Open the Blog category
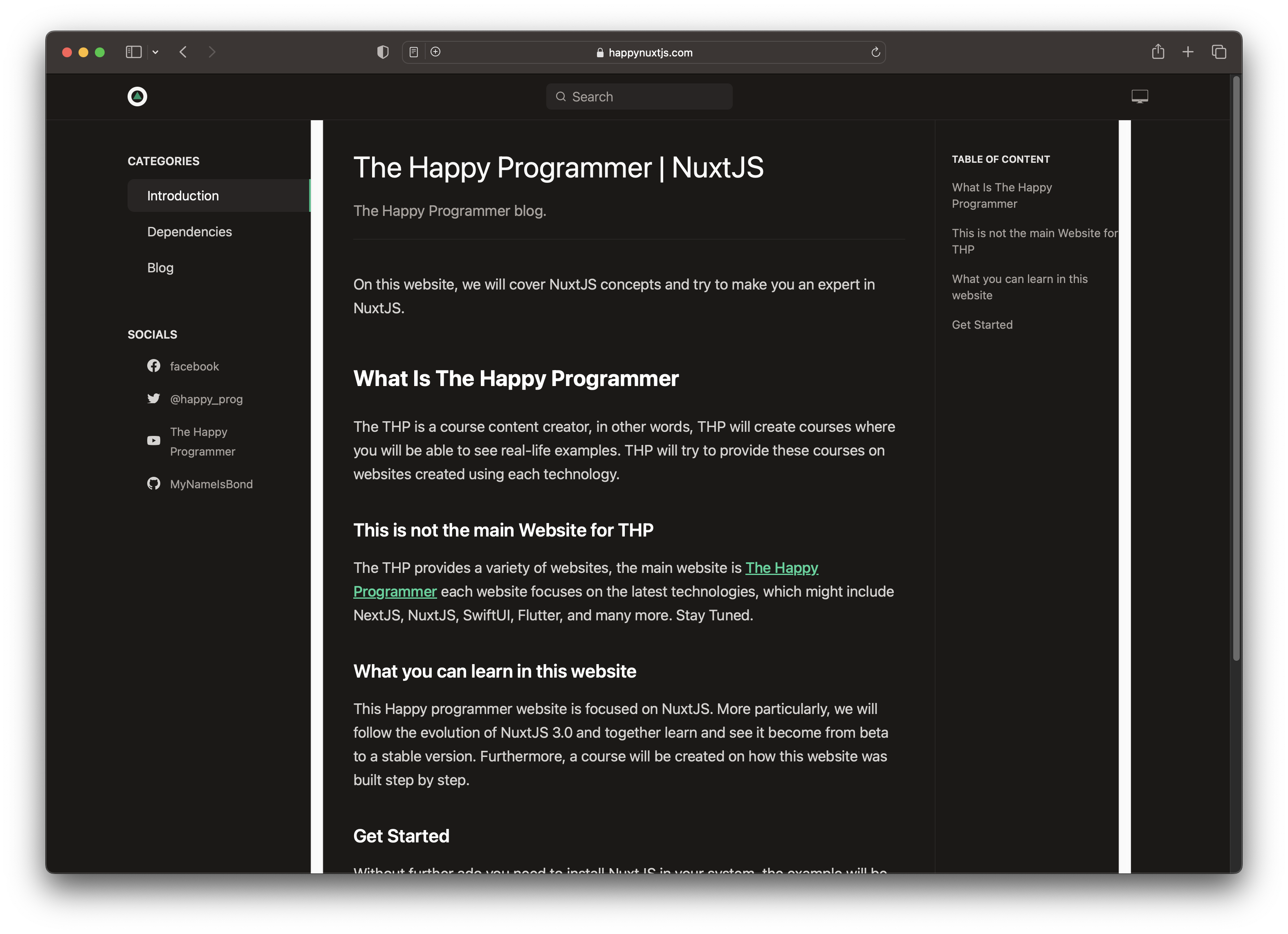1288x934 pixels. coord(160,267)
